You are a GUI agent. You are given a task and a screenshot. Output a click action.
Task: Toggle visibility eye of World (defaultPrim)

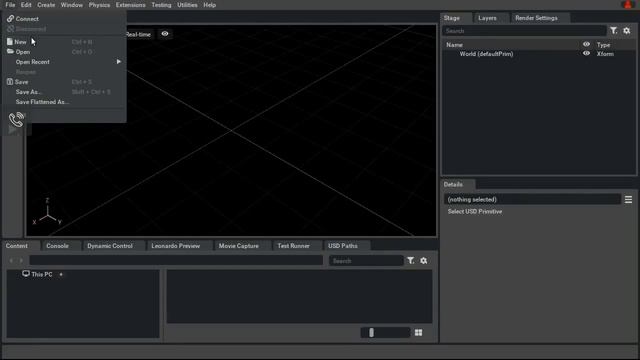click(586, 53)
